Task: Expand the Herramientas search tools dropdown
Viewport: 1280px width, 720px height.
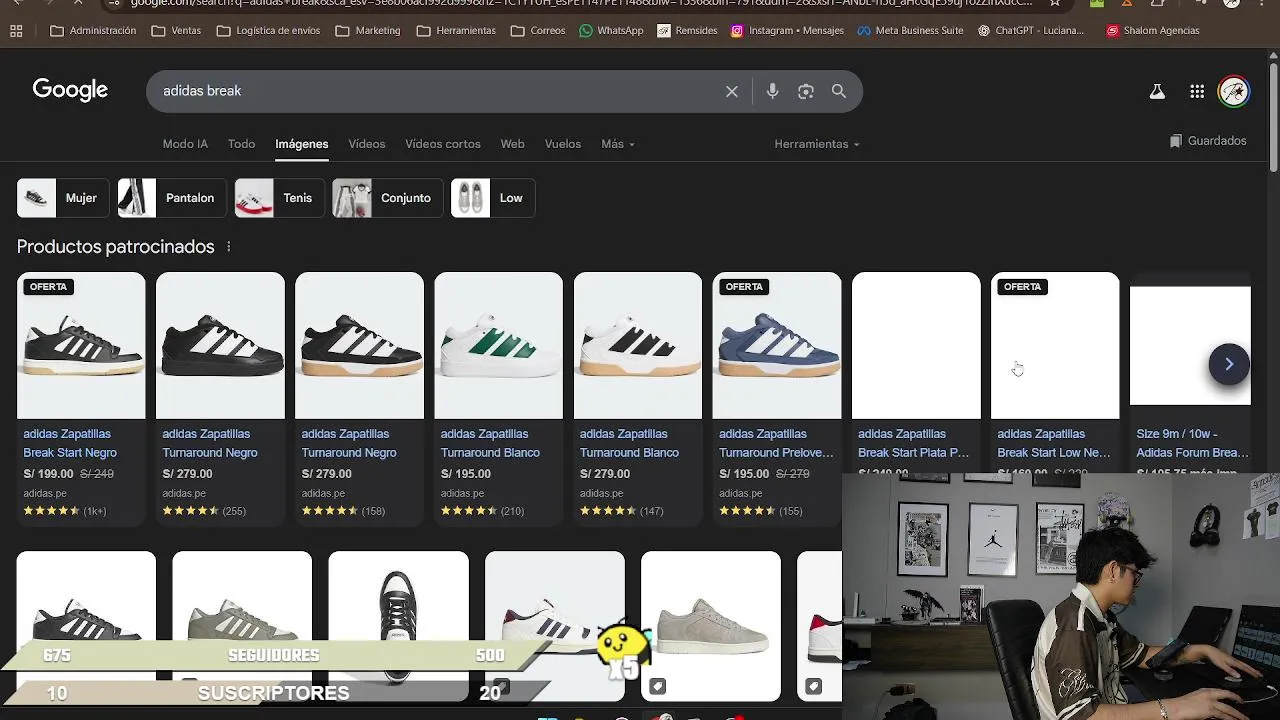Action: click(x=817, y=144)
